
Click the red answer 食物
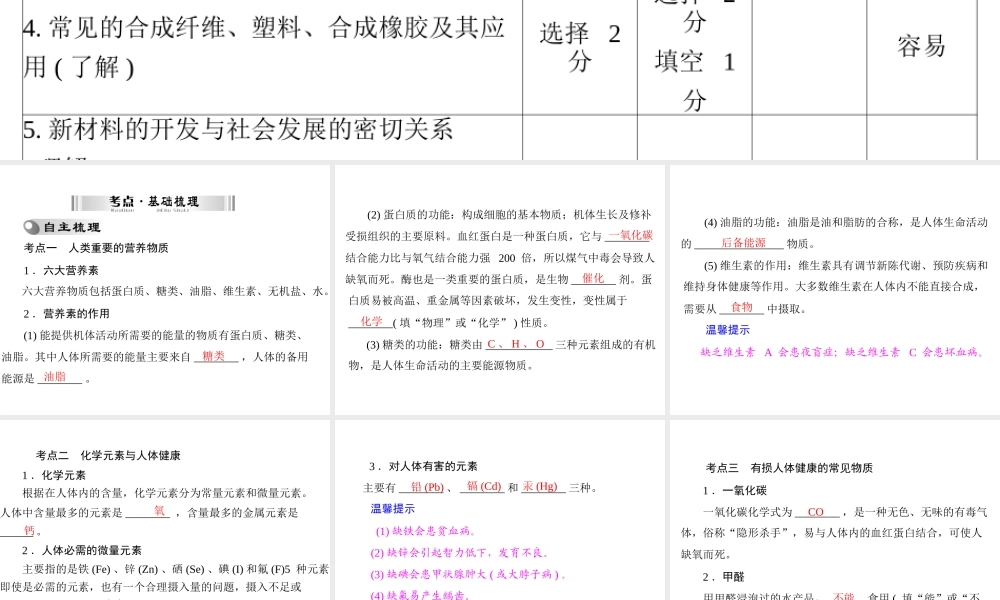(742, 308)
